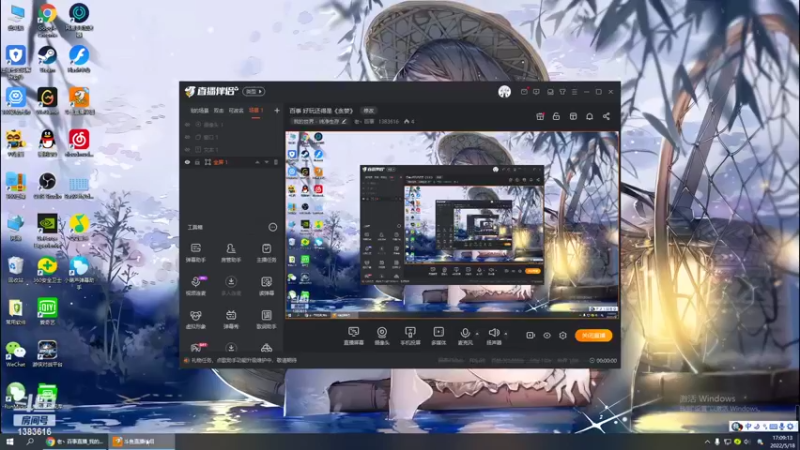Switch to the second scene tab
Image resolution: width=800 pixels, height=450 pixels.
click(219, 111)
